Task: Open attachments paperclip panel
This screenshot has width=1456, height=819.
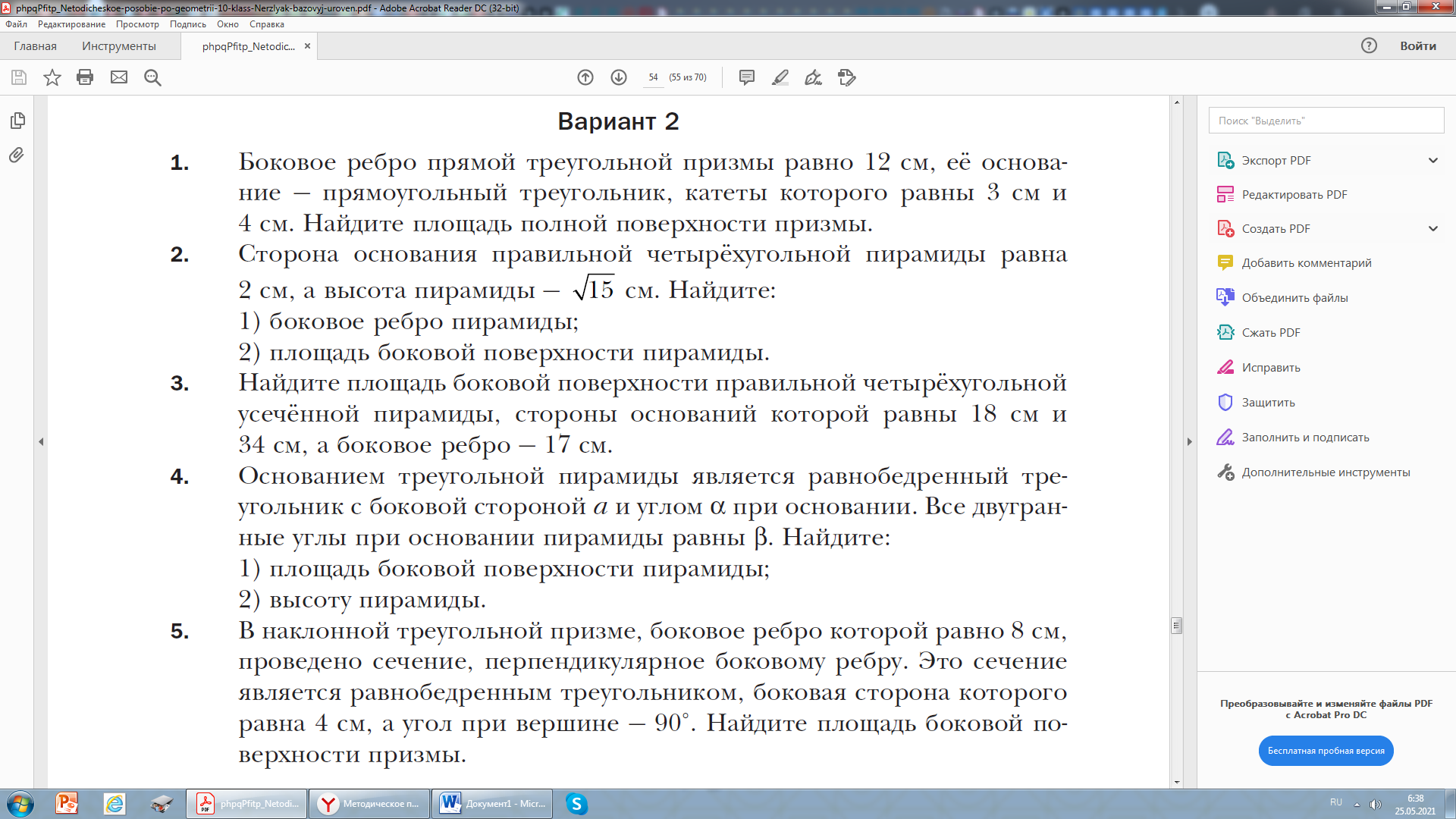Action: pyautogui.click(x=17, y=155)
